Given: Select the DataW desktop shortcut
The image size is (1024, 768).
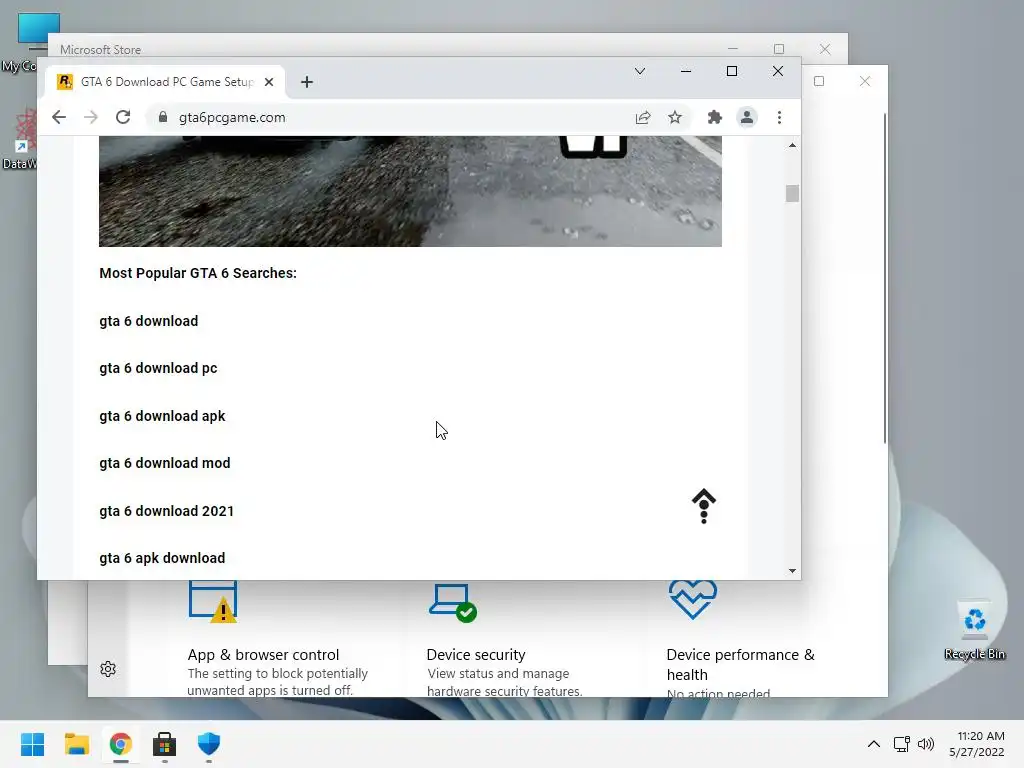Looking at the screenshot, I should [20, 139].
